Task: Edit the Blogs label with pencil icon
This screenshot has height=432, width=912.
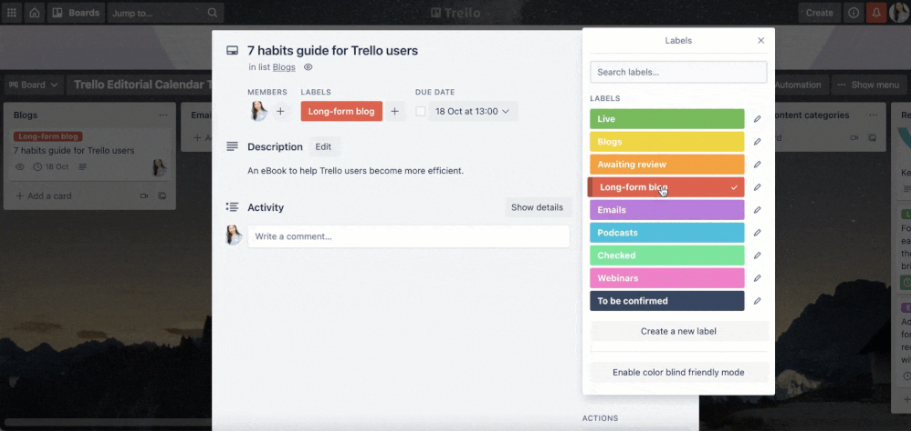Action: click(x=757, y=141)
